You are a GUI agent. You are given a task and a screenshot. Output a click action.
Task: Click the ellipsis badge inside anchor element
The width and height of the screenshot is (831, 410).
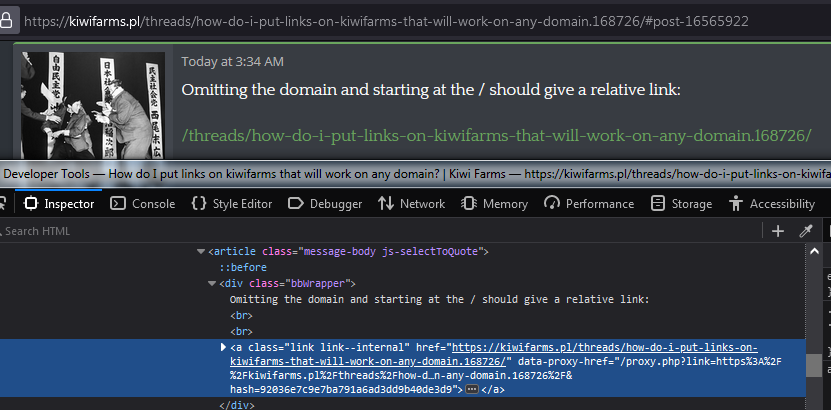tap(472, 375)
